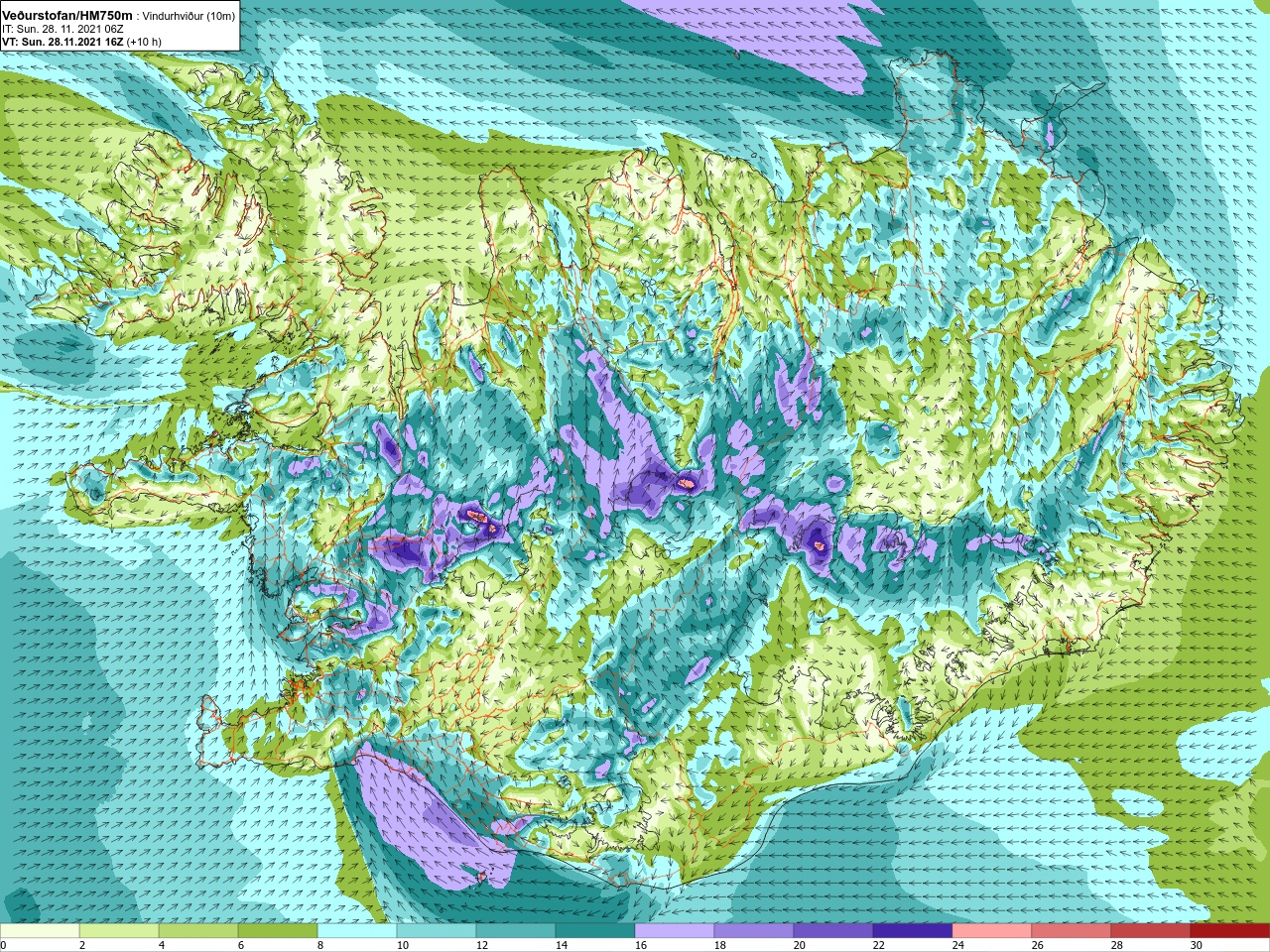The width and height of the screenshot is (1270, 952).
Task: Select the 18–20 light purple legend swatch
Action: pos(754,931)
